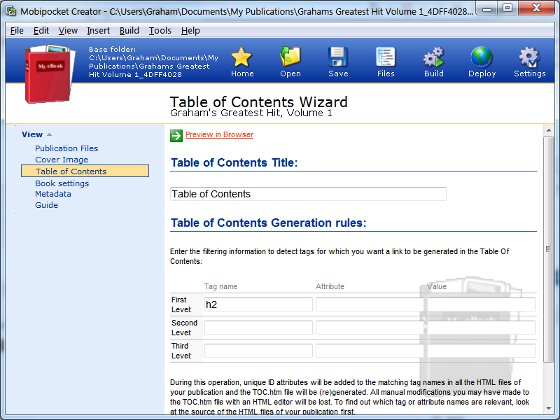Click the Third Level tag name field
Screen dimensions: 560x420
click(x=258, y=351)
